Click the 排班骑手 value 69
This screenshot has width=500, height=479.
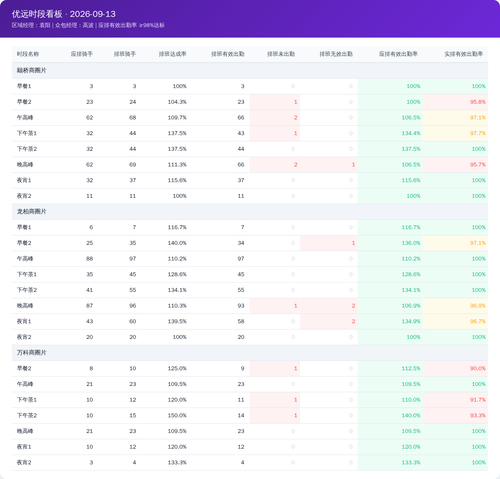point(133,165)
